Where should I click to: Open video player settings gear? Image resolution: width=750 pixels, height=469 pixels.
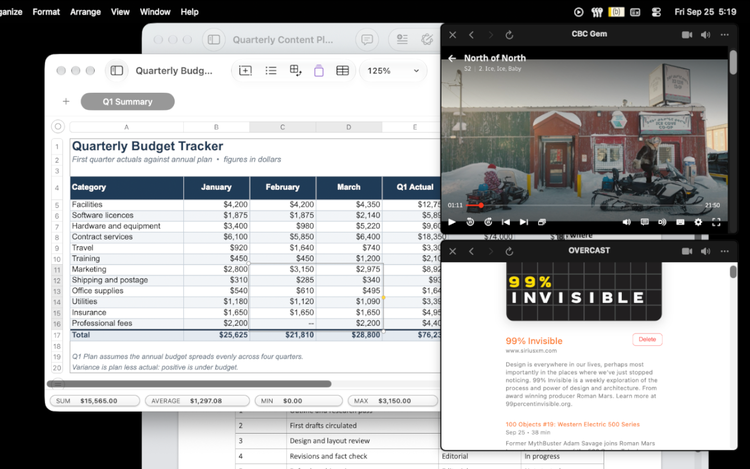[x=698, y=222]
